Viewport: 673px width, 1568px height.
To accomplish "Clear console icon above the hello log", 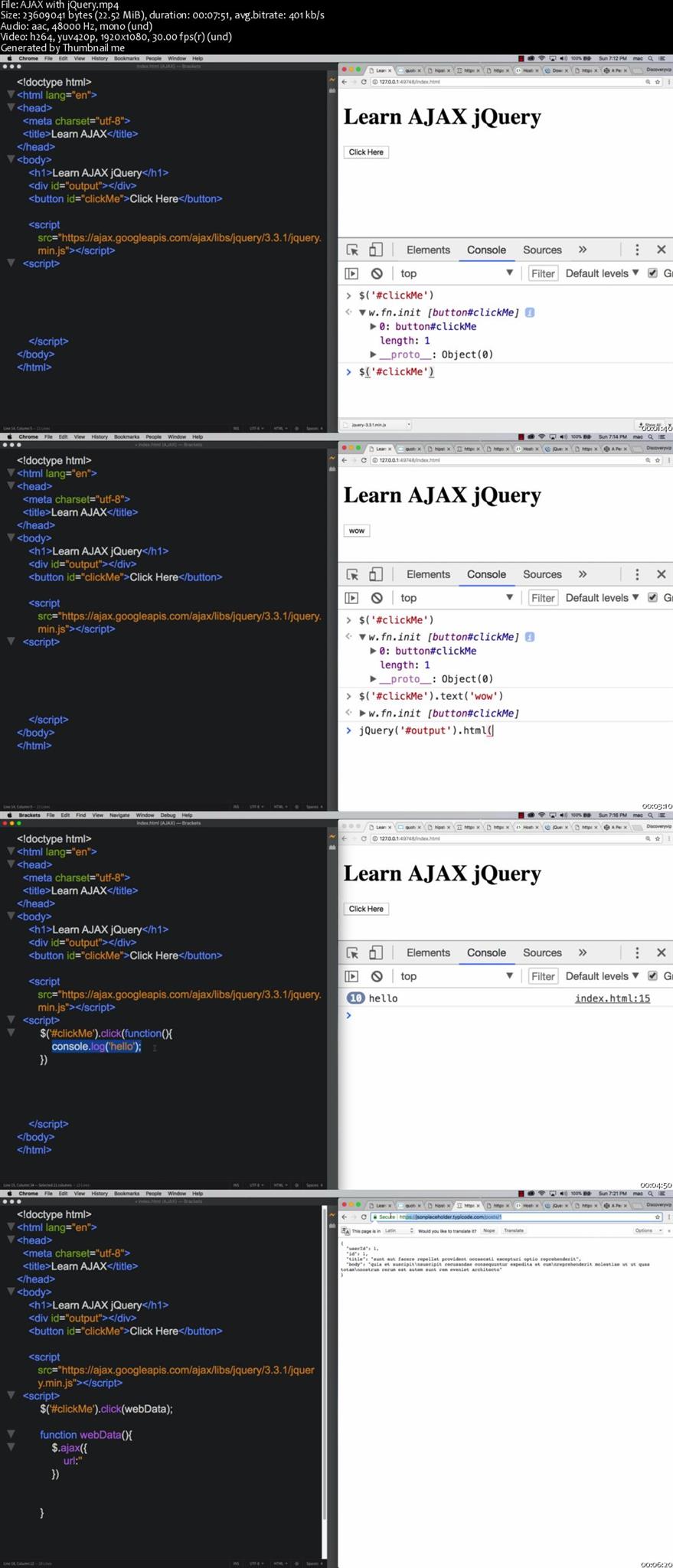I will 377,976.
